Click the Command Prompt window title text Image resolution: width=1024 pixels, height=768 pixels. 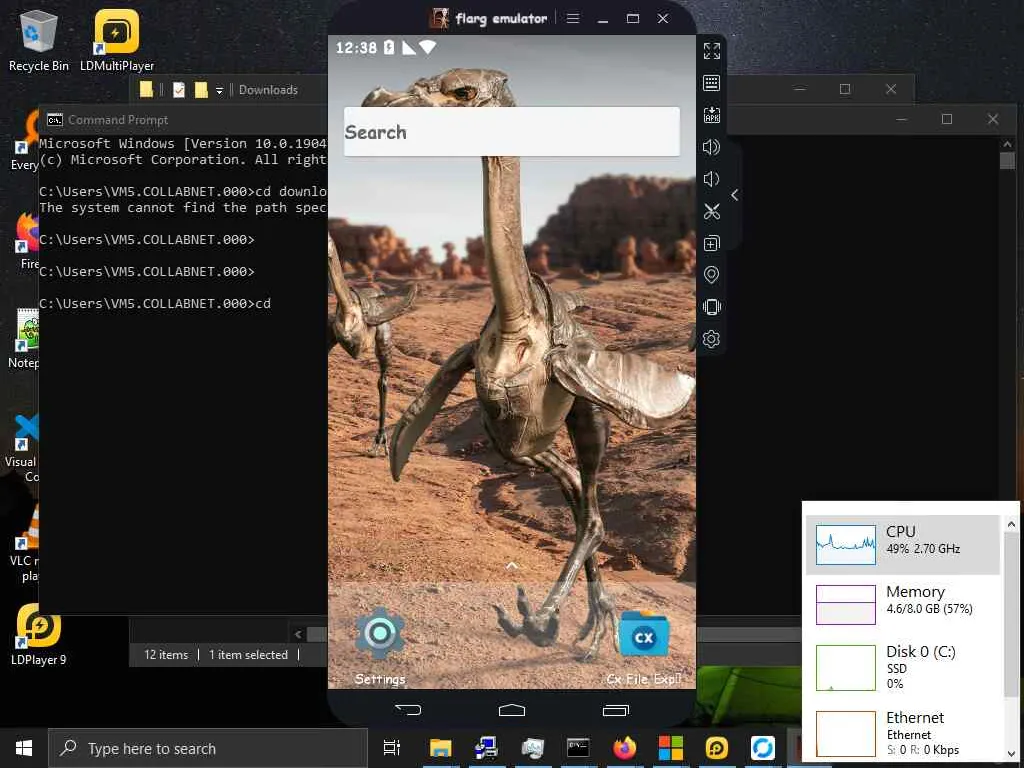click(x=118, y=120)
